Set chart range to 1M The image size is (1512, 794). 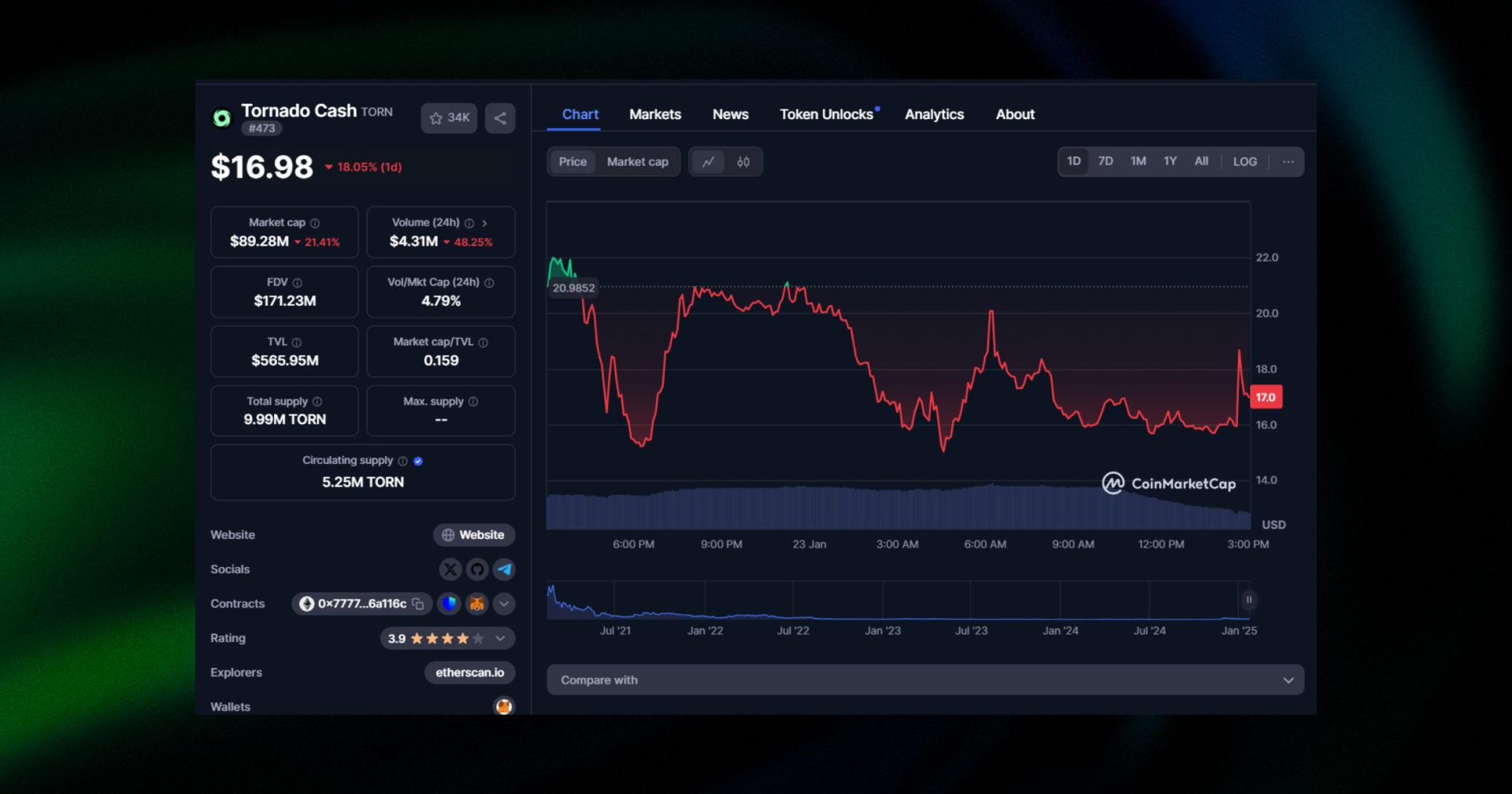click(1138, 161)
